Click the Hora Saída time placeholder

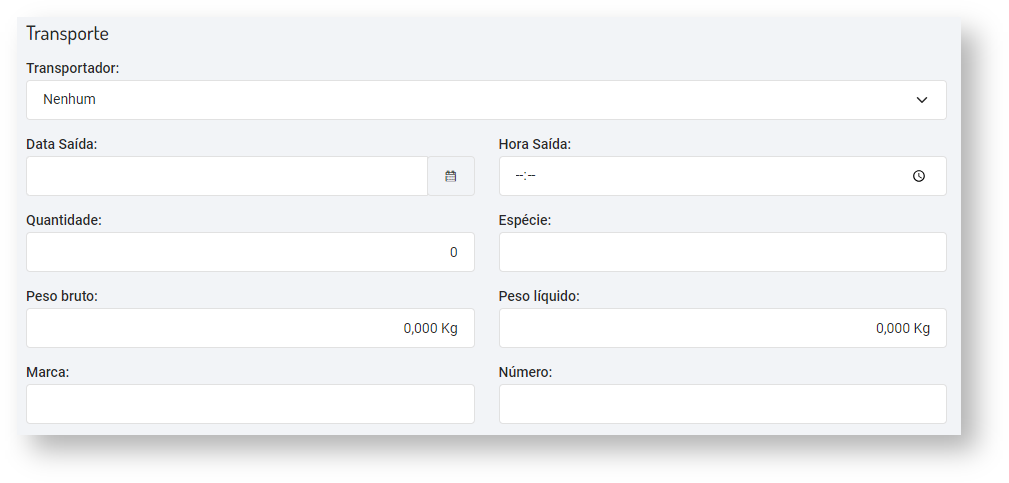[x=526, y=176]
